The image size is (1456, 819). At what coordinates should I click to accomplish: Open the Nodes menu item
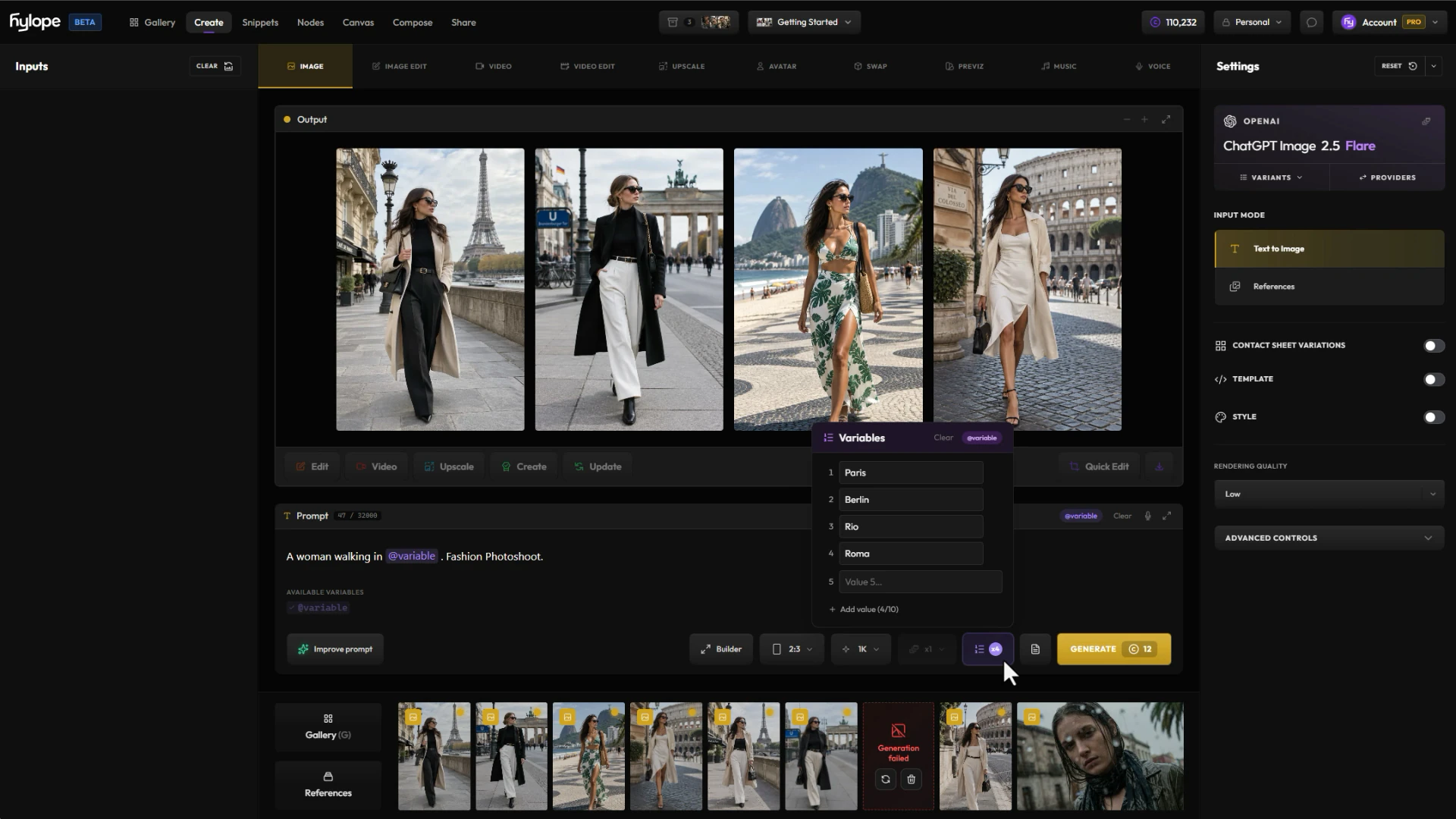tap(310, 22)
